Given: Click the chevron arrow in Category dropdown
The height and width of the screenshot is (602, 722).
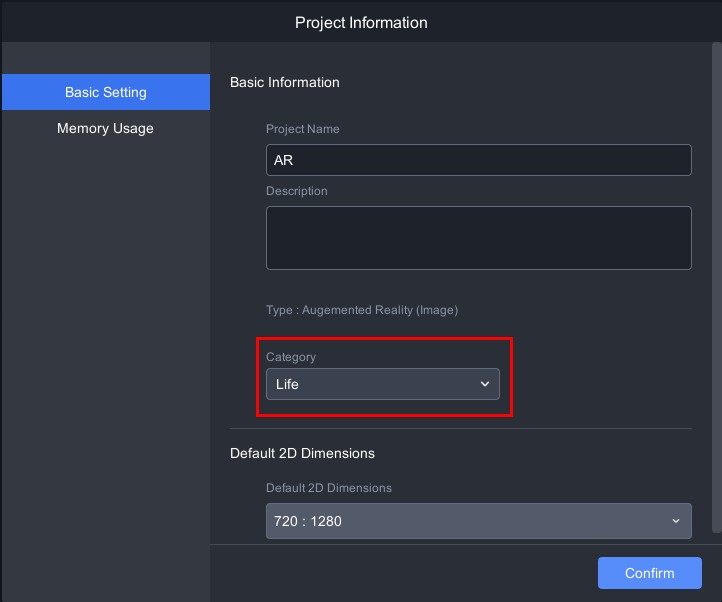Looking at the screenshot, I should (485, 384).
